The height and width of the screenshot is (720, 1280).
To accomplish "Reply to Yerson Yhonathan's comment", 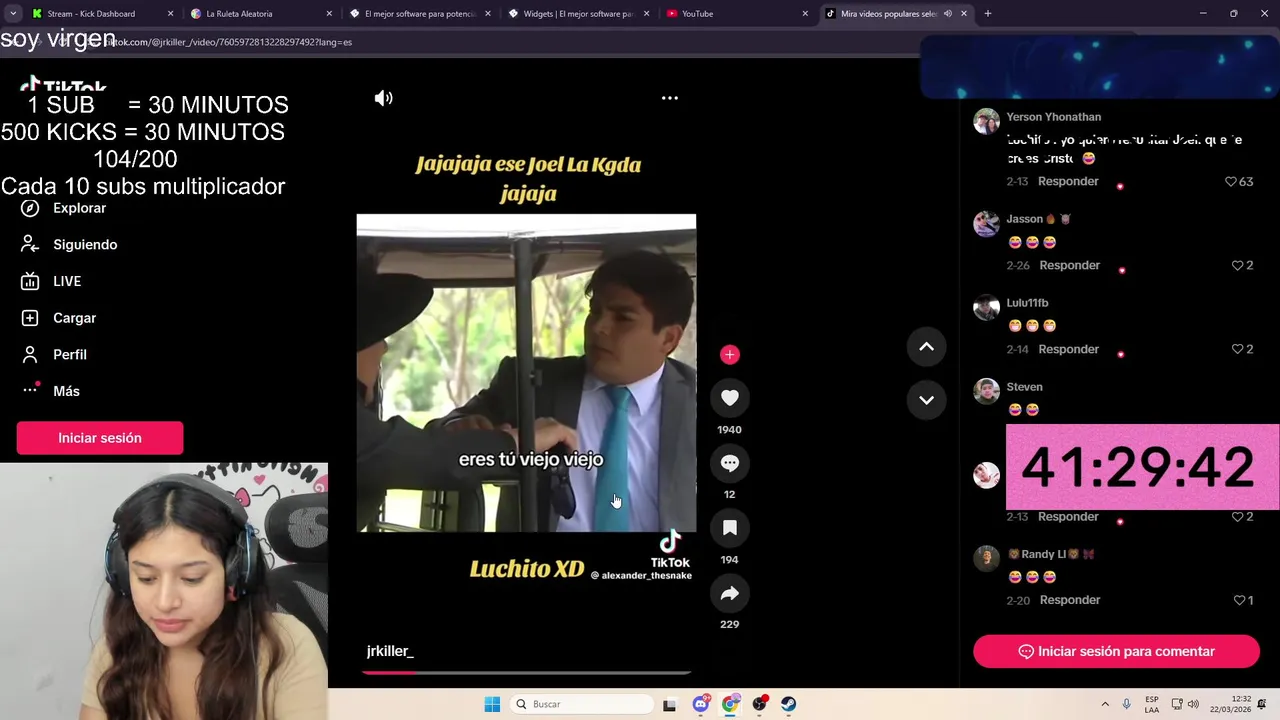I will point(1068,181).
